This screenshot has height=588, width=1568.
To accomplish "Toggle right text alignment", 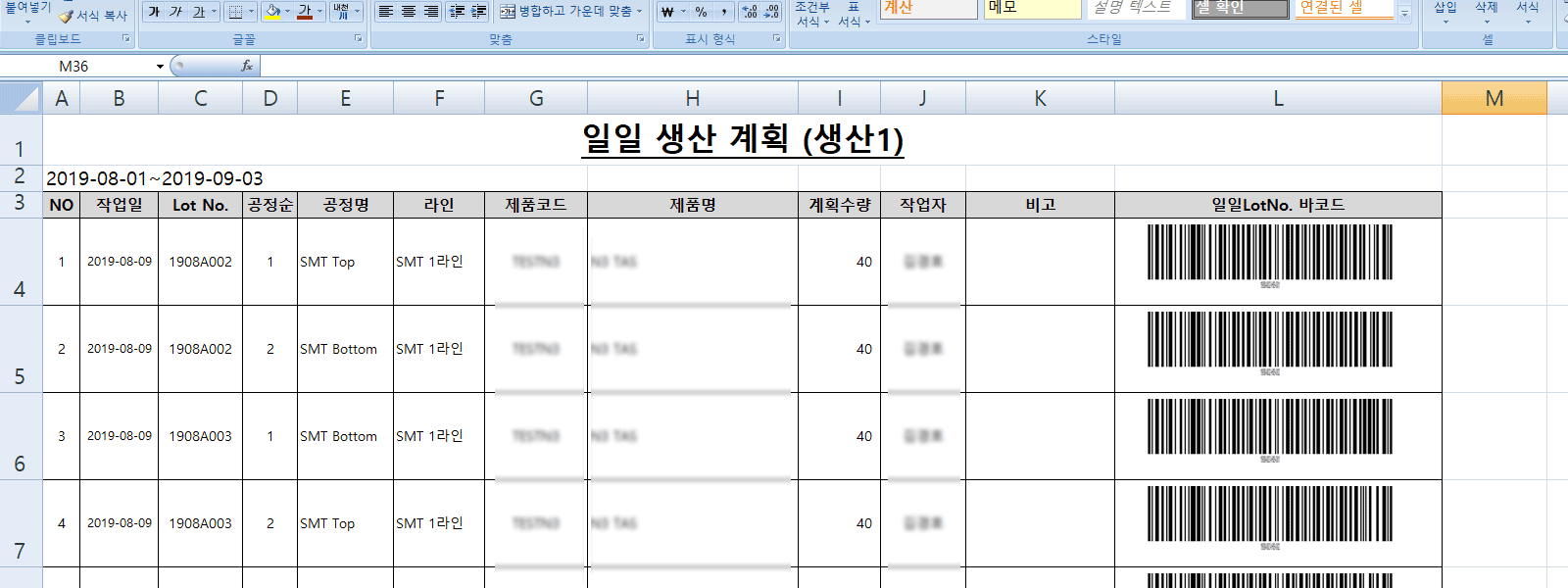I will click(x=431, y=12).
